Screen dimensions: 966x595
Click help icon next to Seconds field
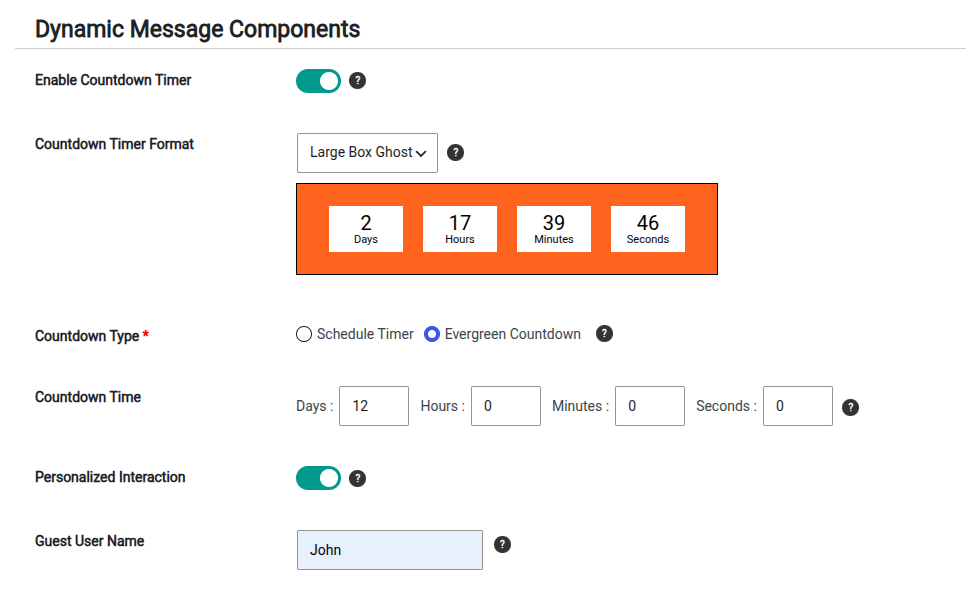point(850,407)
